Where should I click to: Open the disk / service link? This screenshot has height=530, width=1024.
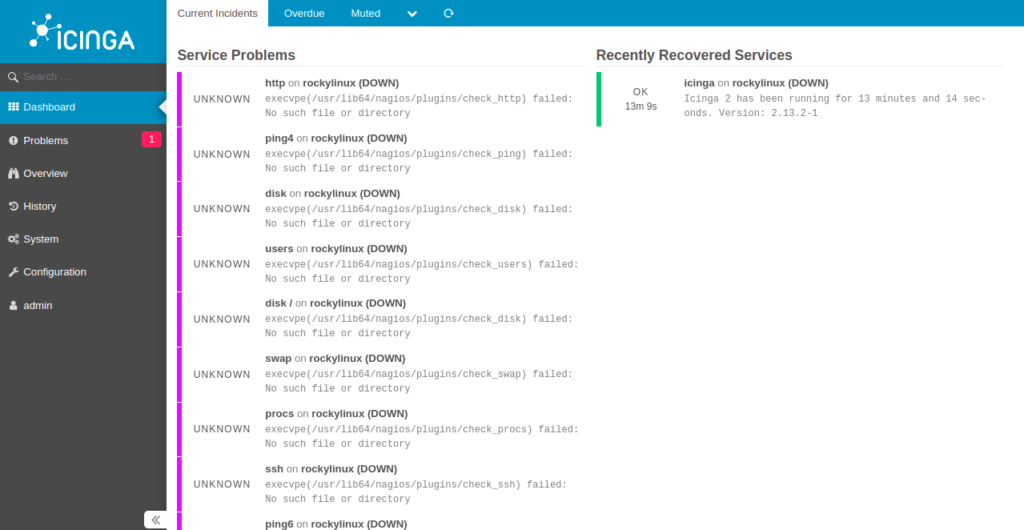(x=279, y=304)
